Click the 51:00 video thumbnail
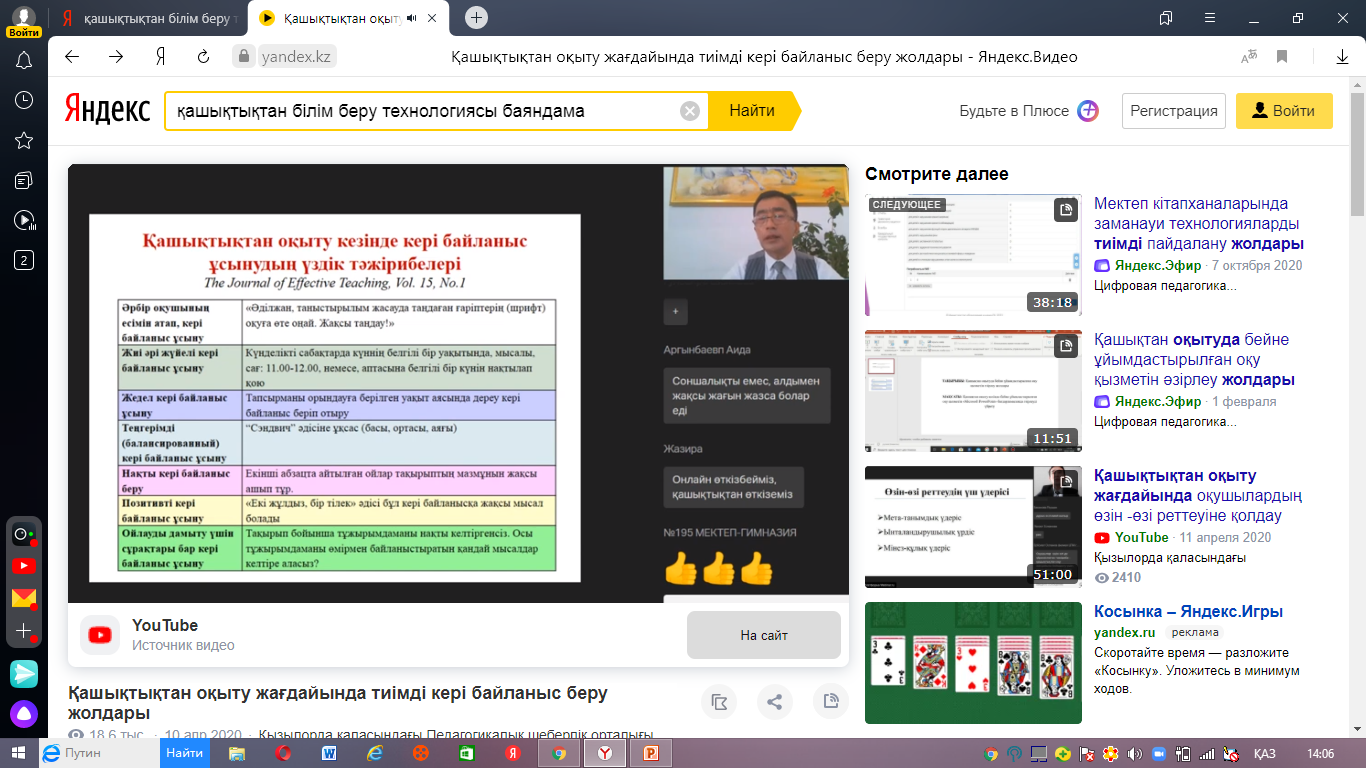This screenshot has height=768, width=1366. pyautogui.click(x=972, y=527)
